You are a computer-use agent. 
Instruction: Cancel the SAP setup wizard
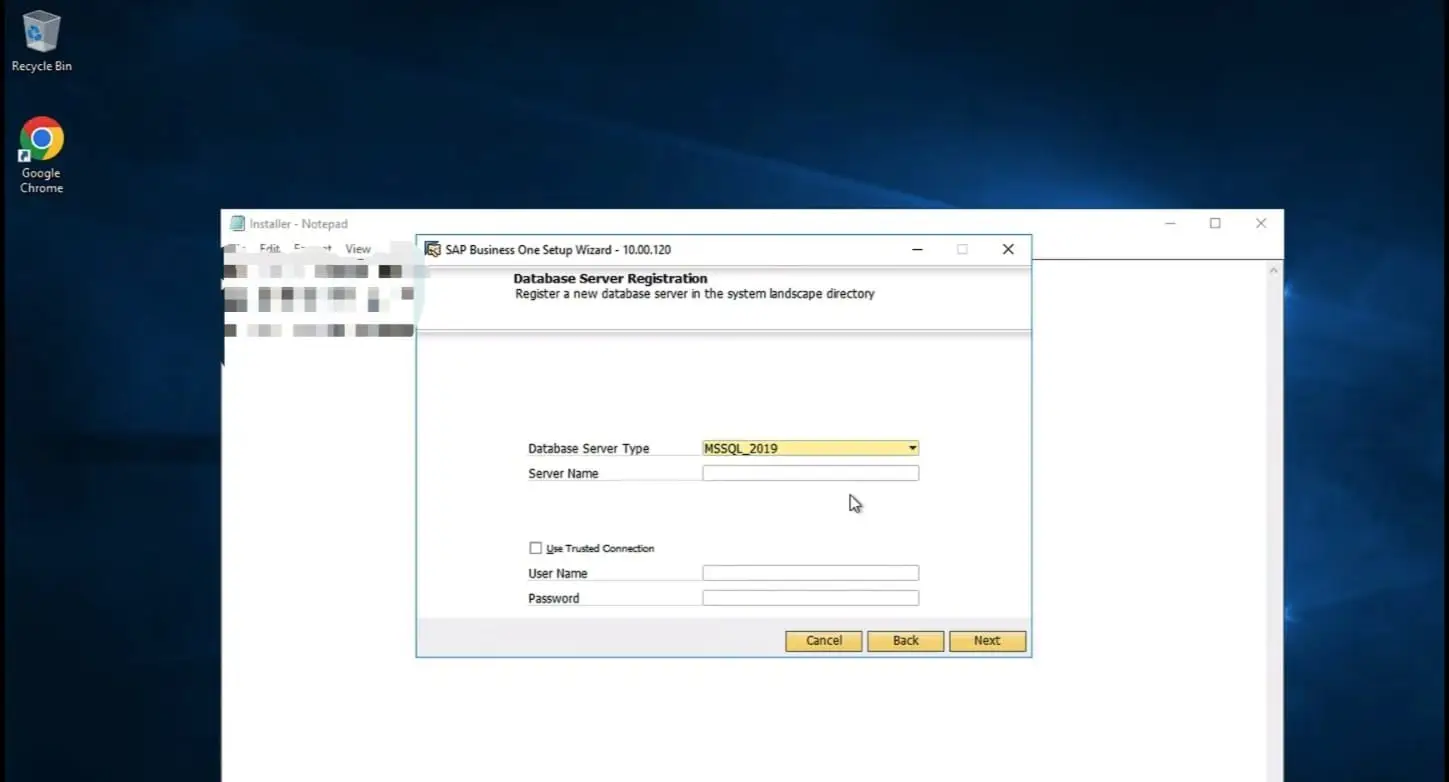pos(824,641)
